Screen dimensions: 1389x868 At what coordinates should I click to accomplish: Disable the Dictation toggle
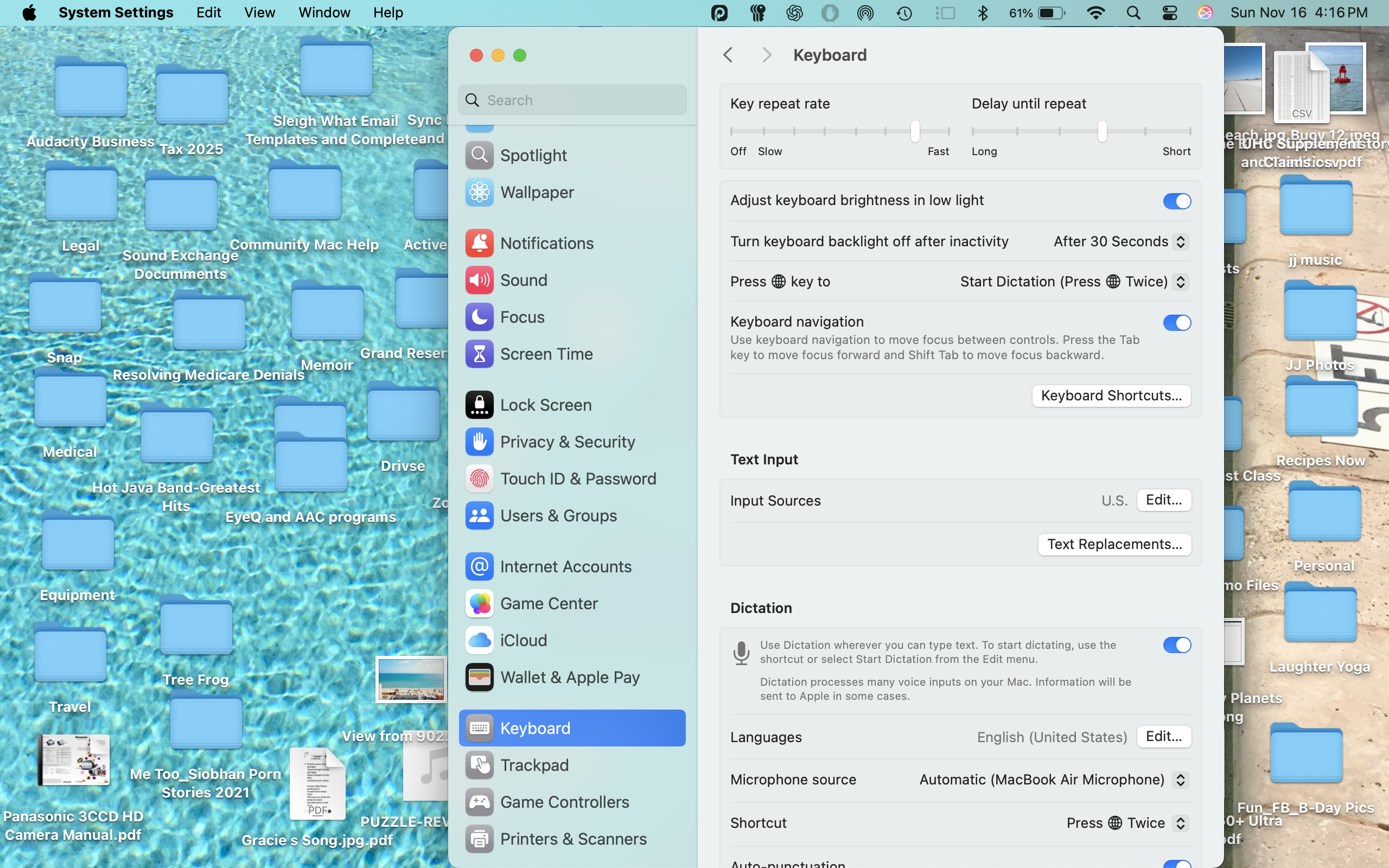pos(1177,644)
